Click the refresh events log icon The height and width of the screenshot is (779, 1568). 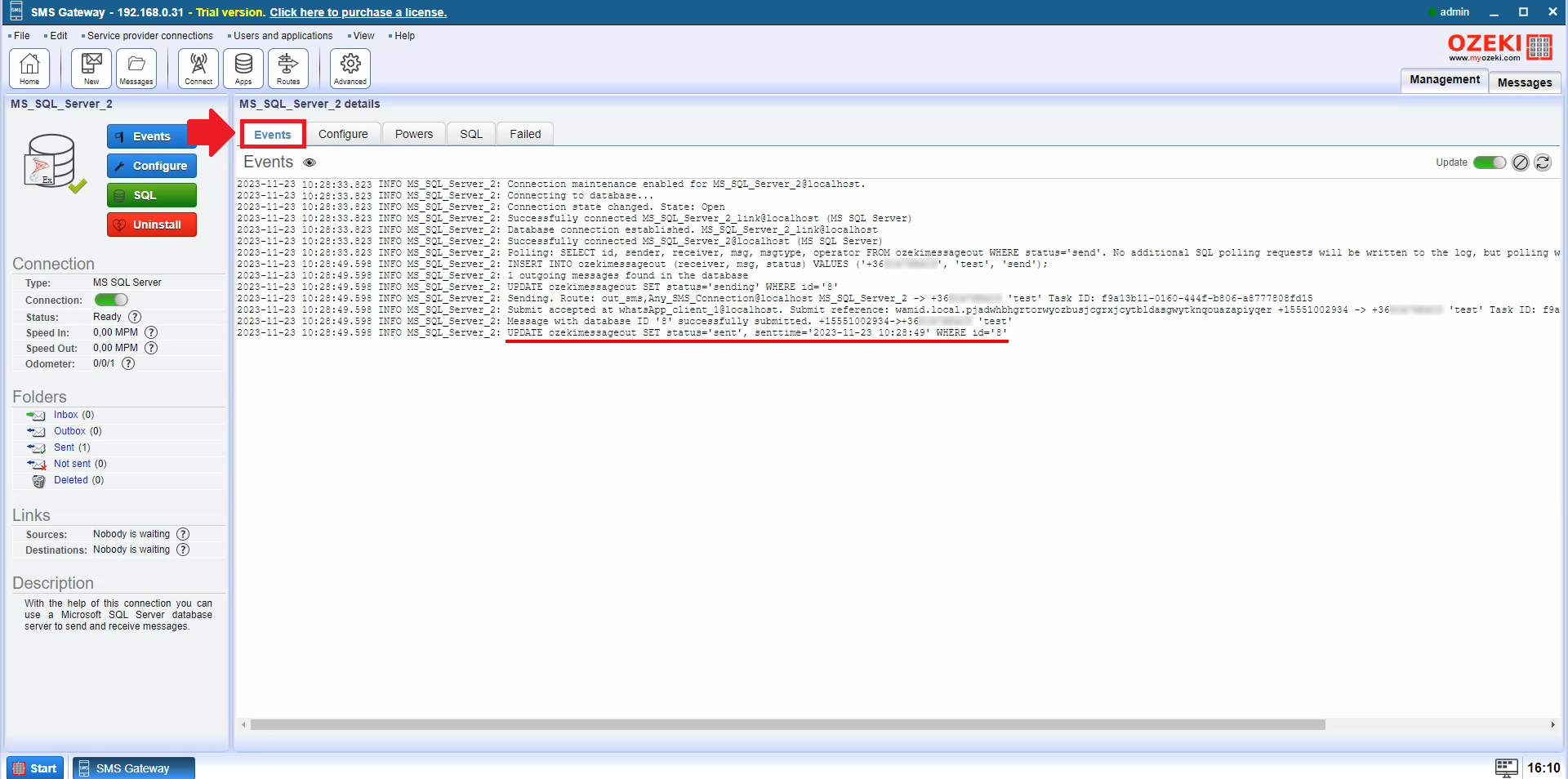(1543, 162)
